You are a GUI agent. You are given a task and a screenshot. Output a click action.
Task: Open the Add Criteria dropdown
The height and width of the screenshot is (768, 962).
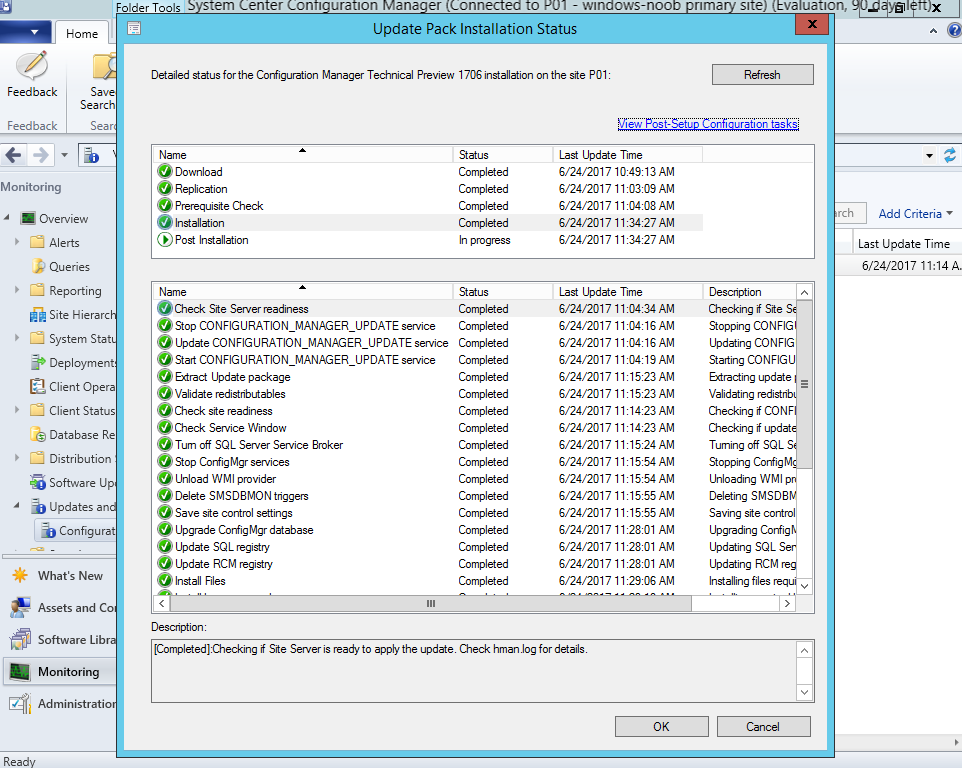[x=915, y=213]
